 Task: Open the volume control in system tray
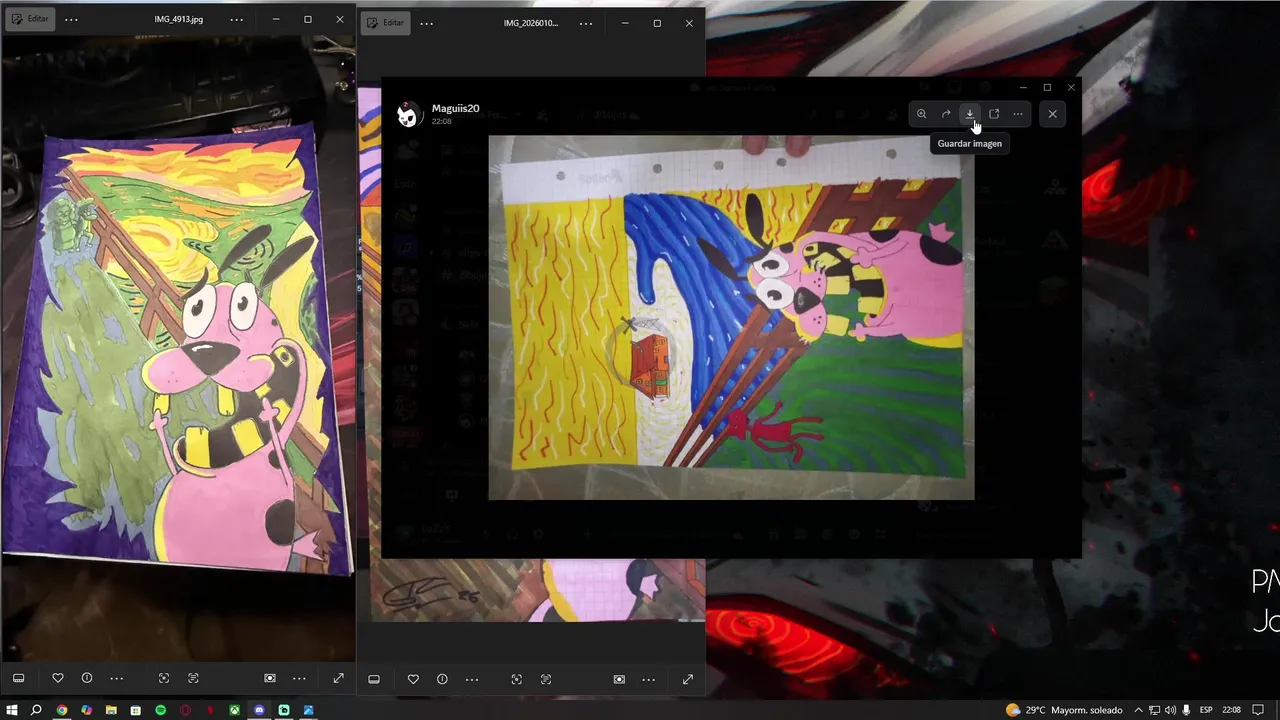point(1170,710)
